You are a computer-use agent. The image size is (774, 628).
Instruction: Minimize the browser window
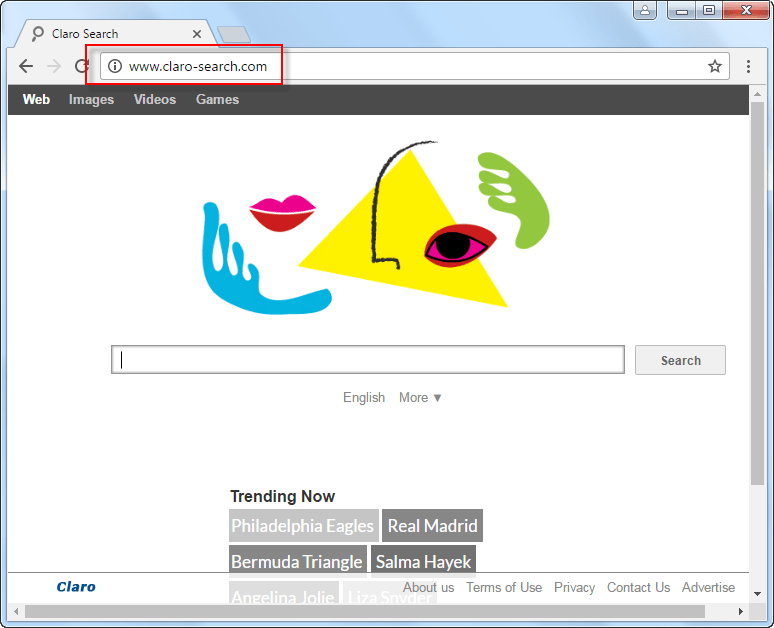tap(682, 10)
